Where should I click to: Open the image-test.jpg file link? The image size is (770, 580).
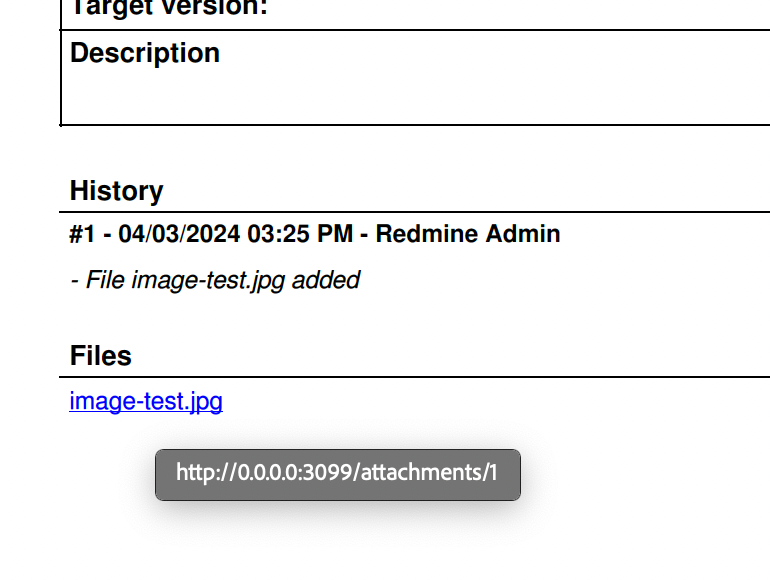[146, 401]
